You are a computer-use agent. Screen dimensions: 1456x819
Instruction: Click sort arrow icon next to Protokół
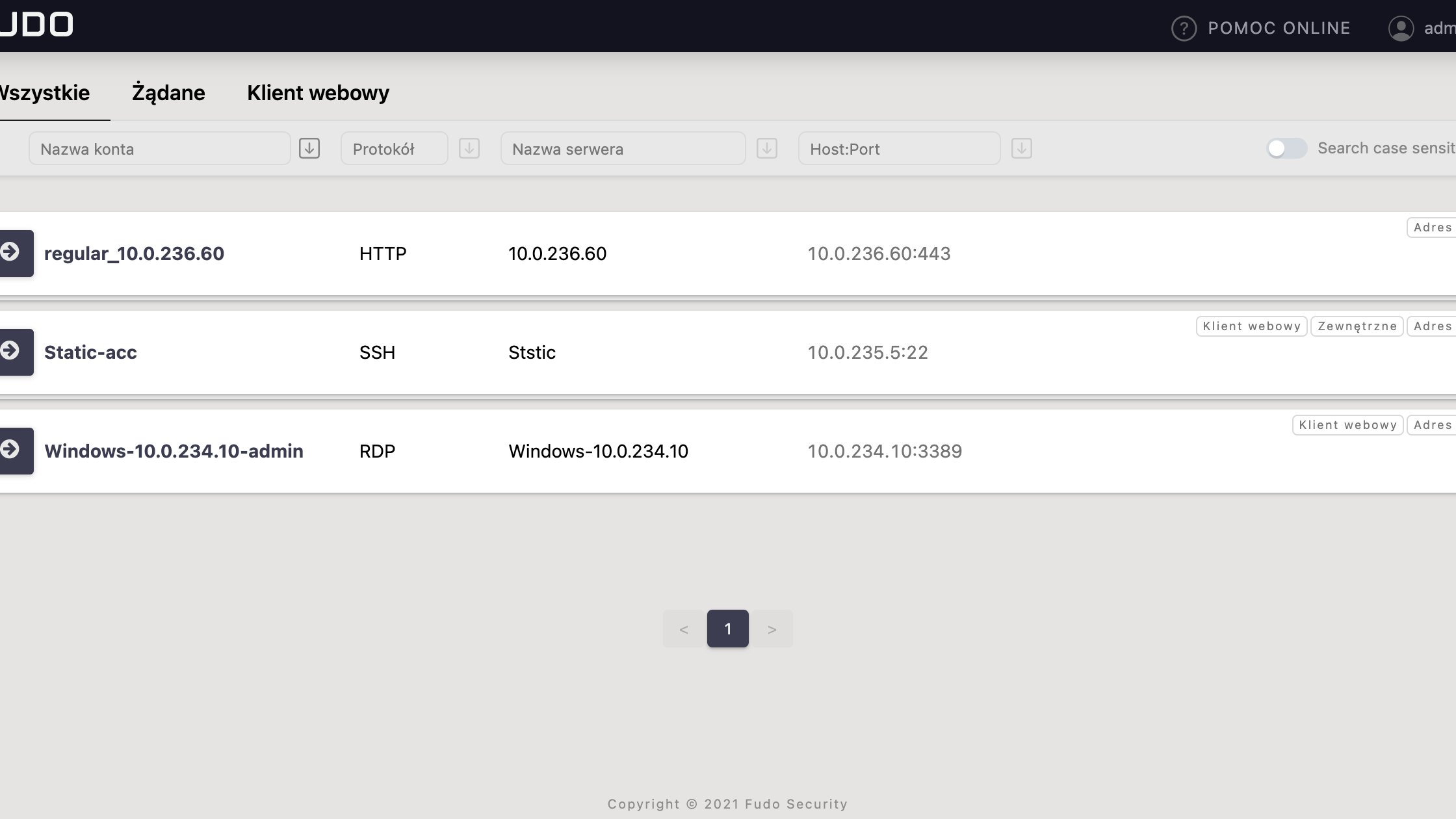(469, 149)
